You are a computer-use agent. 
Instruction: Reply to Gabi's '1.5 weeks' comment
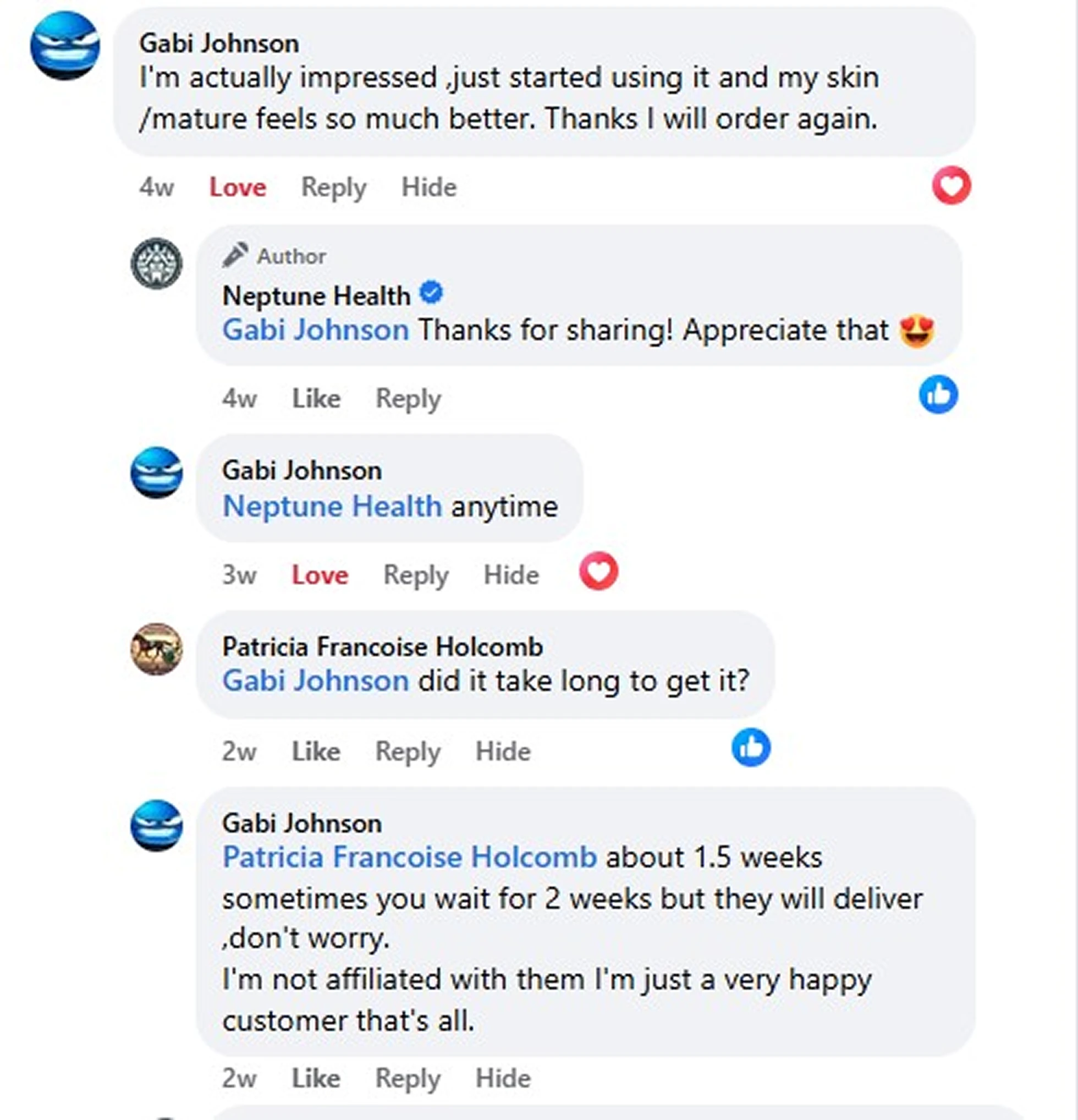coord(408,1078)
